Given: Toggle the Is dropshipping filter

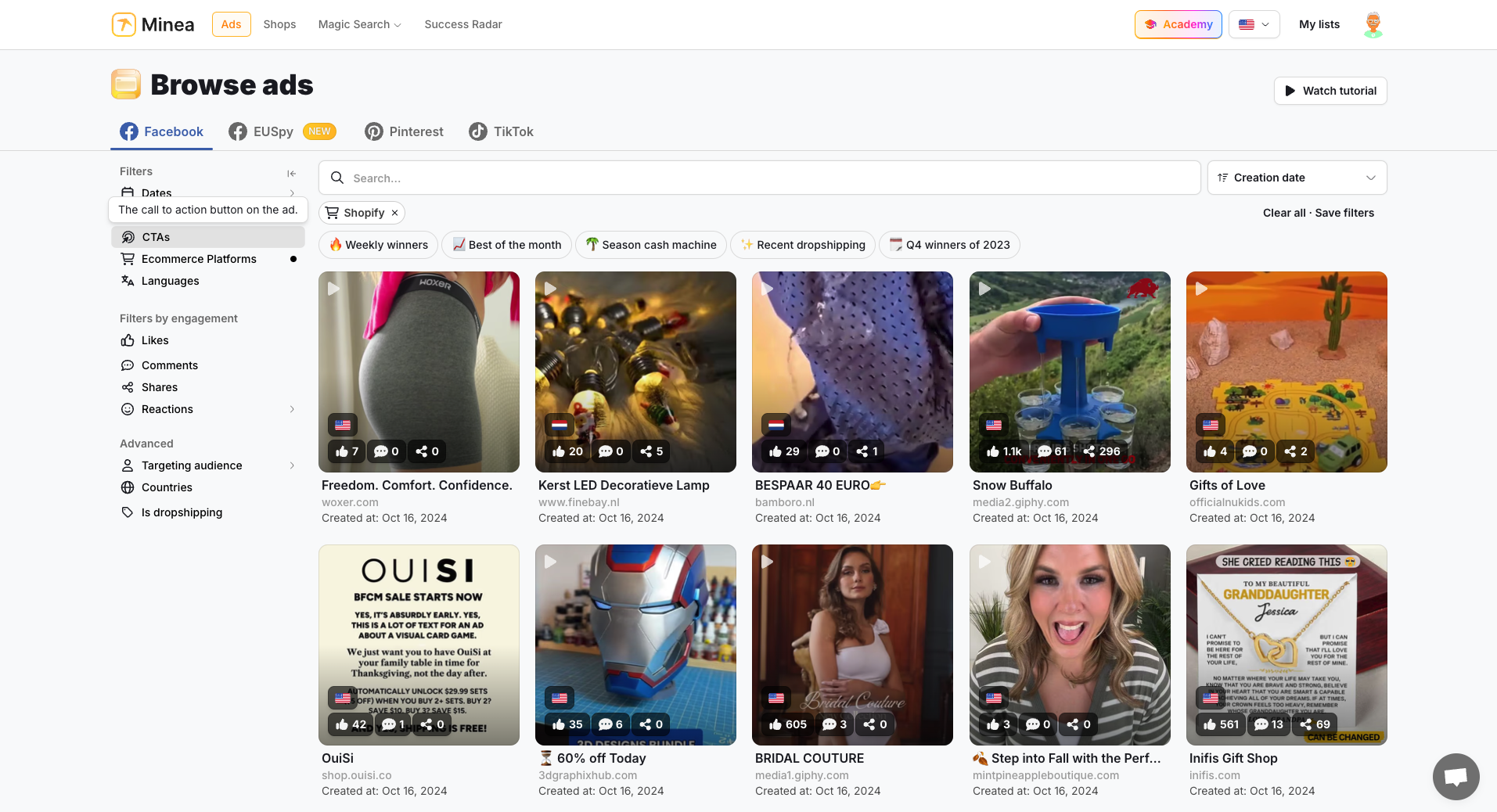Looking at the screenshot, I should coord(182,512).
